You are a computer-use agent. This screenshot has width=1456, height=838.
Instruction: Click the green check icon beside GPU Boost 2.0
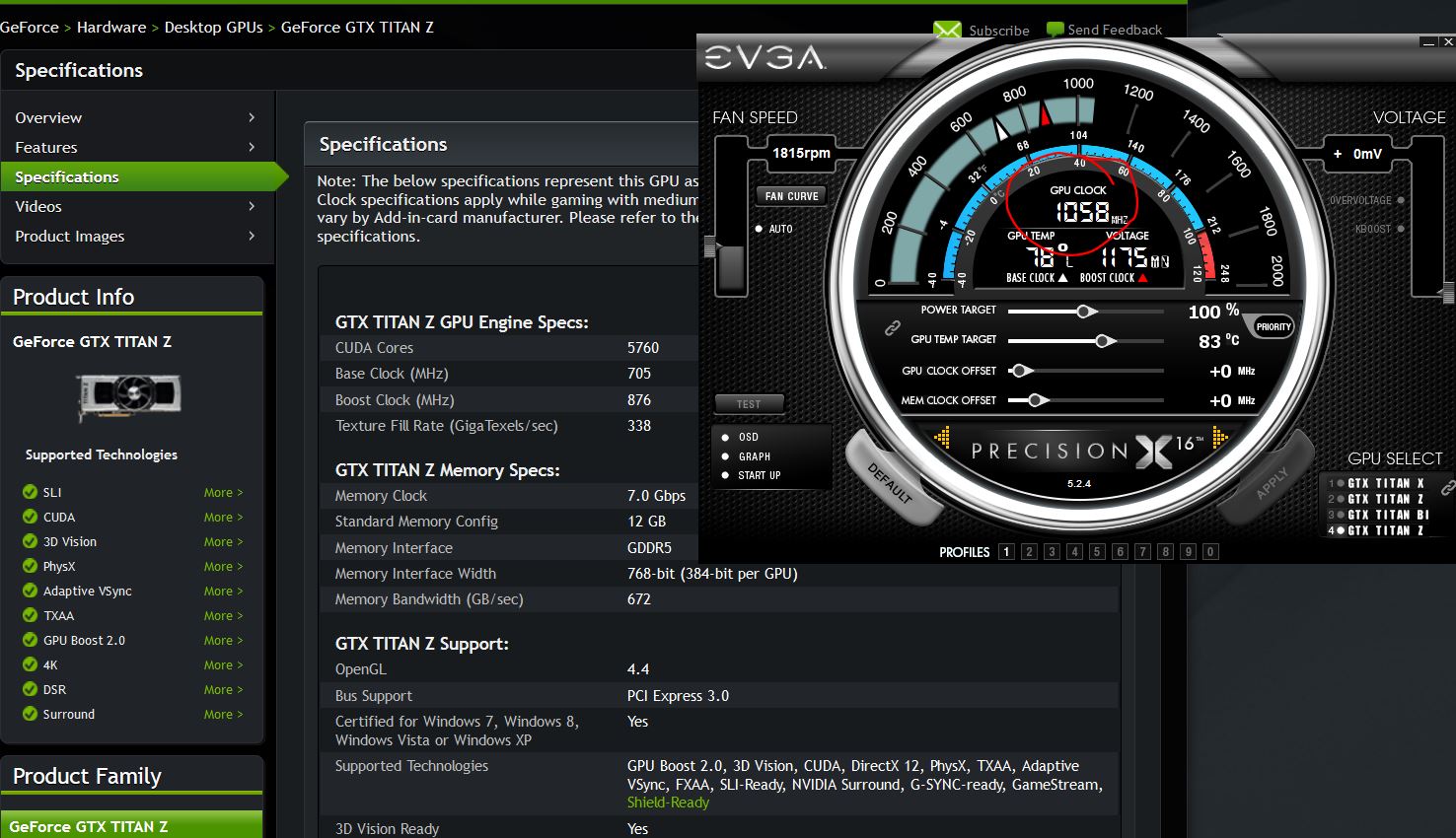tap(30, 640)
